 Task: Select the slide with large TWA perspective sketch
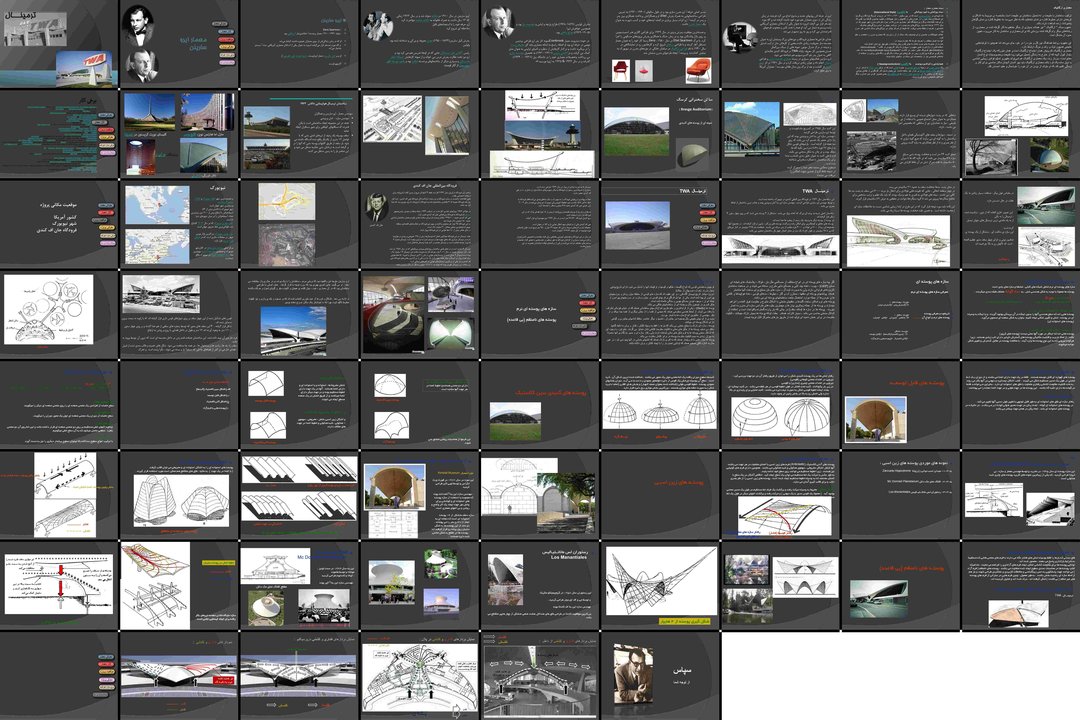900,224
